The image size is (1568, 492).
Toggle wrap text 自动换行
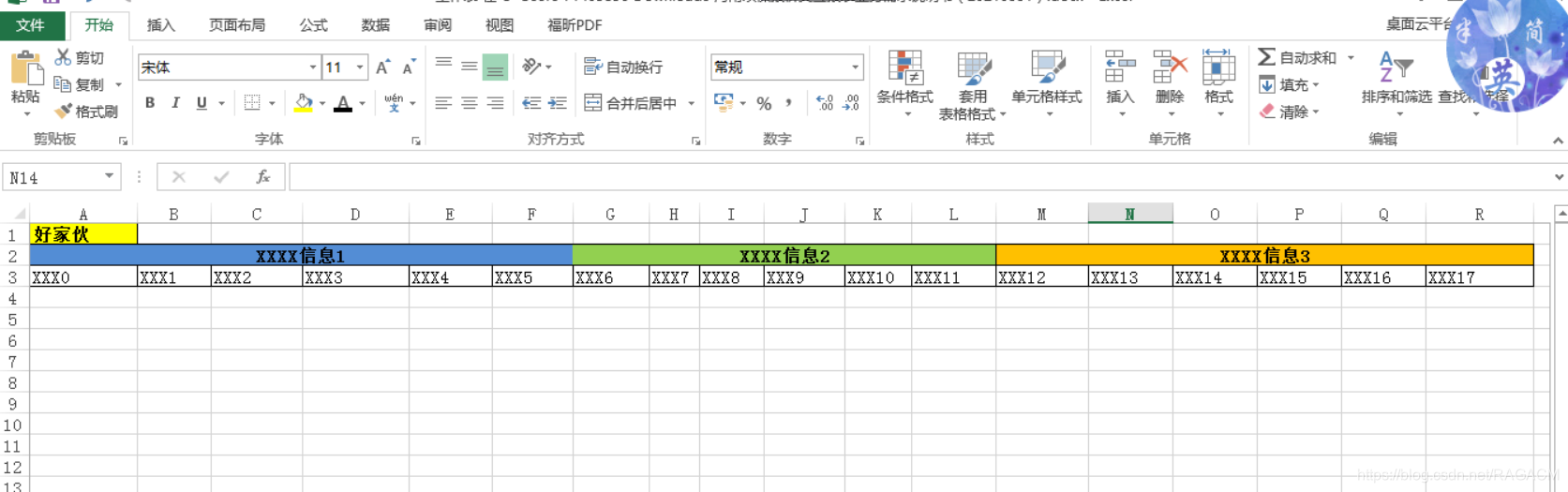coord(623,67)
